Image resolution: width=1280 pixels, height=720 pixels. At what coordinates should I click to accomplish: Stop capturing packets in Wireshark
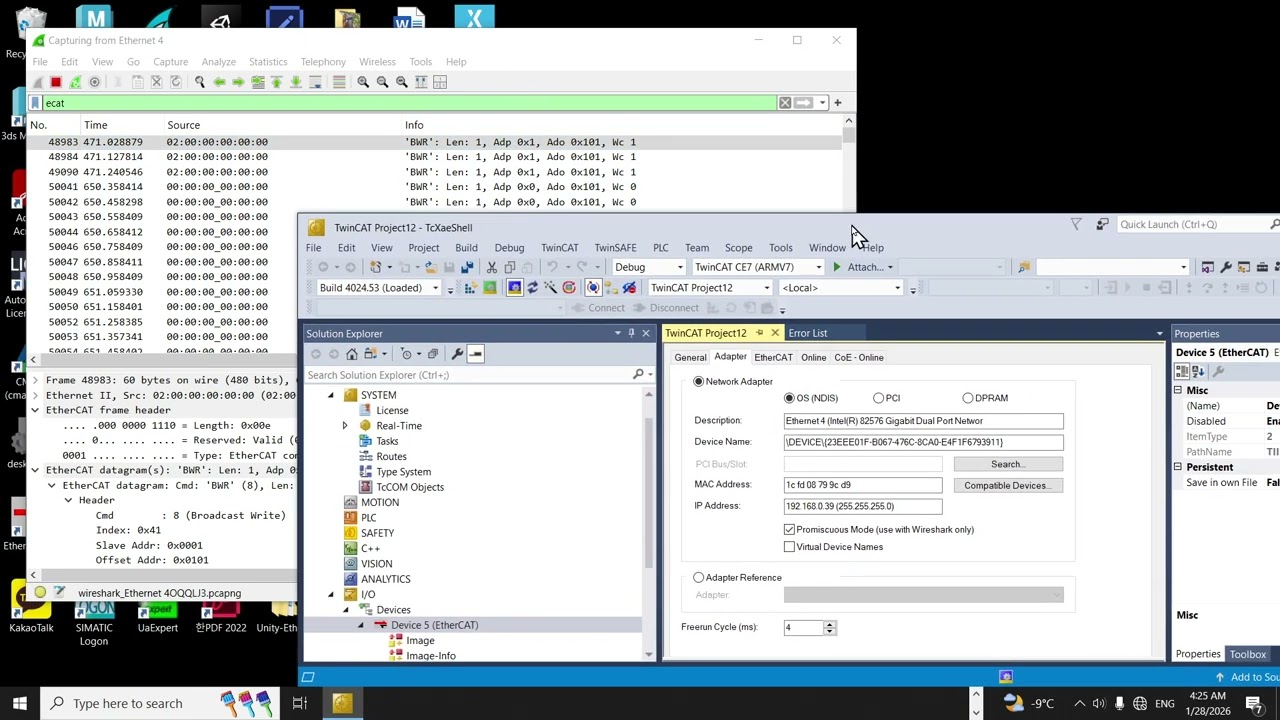pos(56,82)
